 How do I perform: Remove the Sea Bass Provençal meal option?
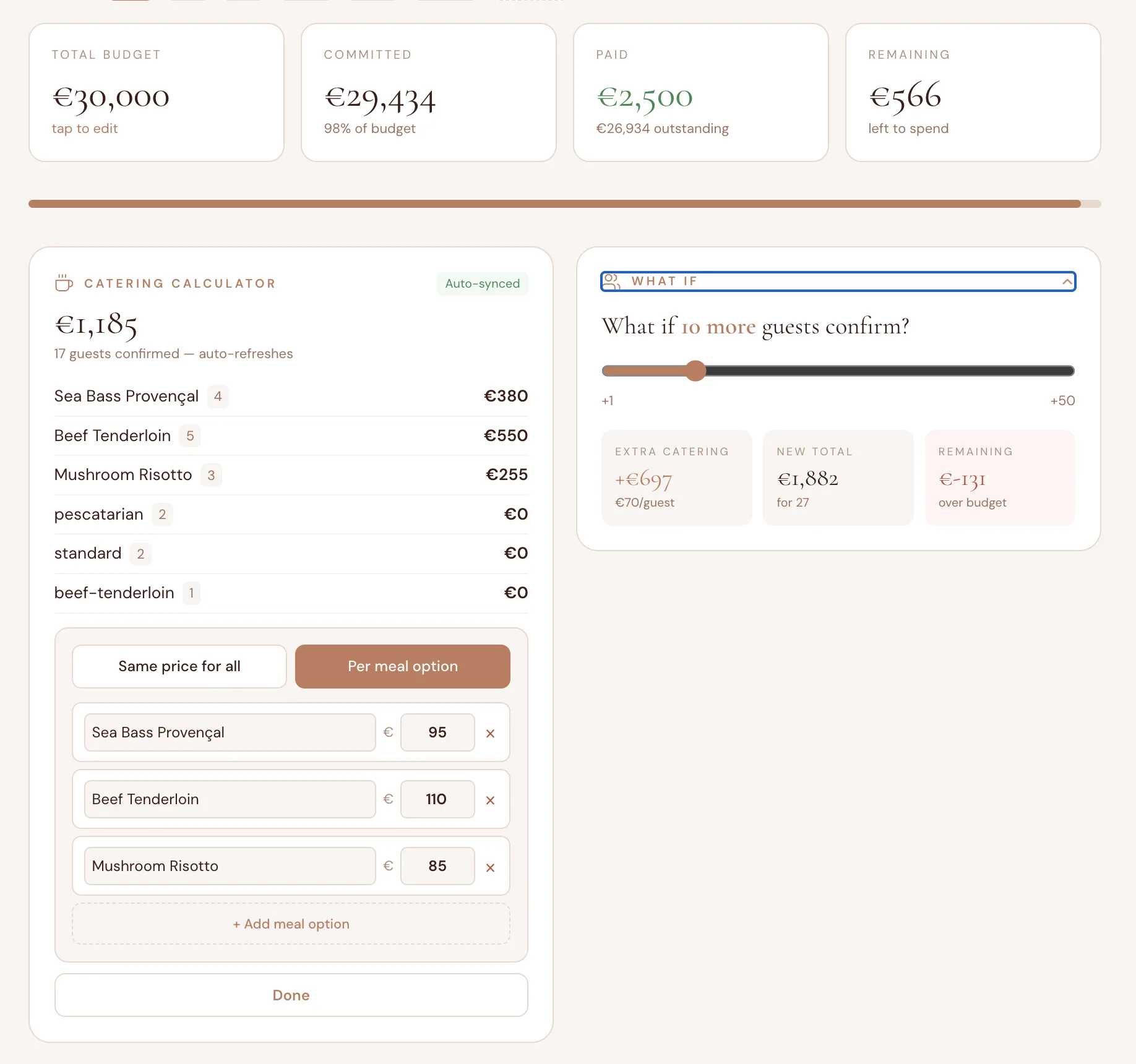pyautogui.click(x=490, y=733)
